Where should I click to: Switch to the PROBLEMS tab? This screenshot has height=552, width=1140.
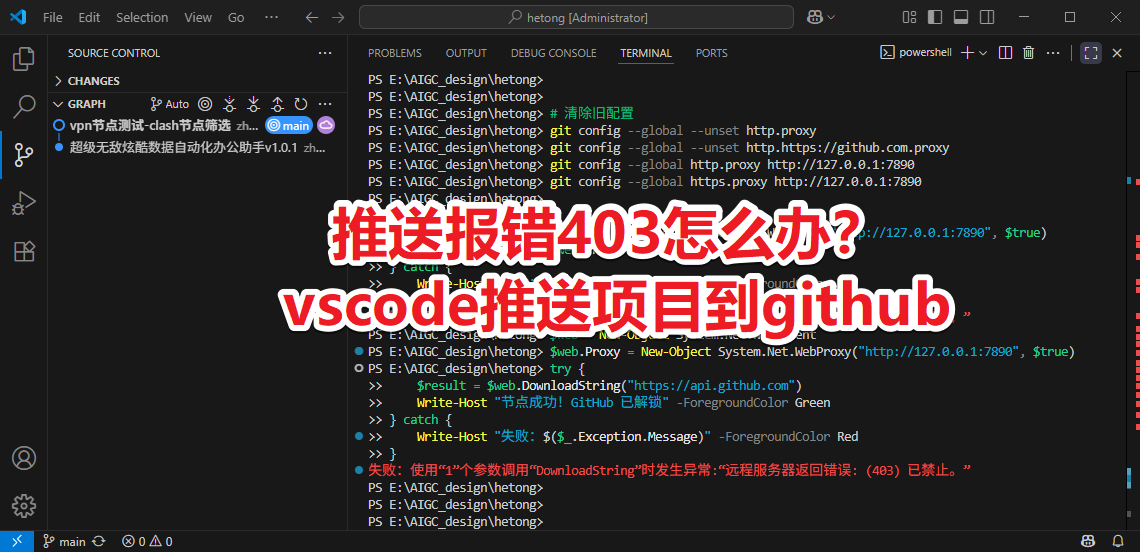pyautogui.click(x=395, y=53)
